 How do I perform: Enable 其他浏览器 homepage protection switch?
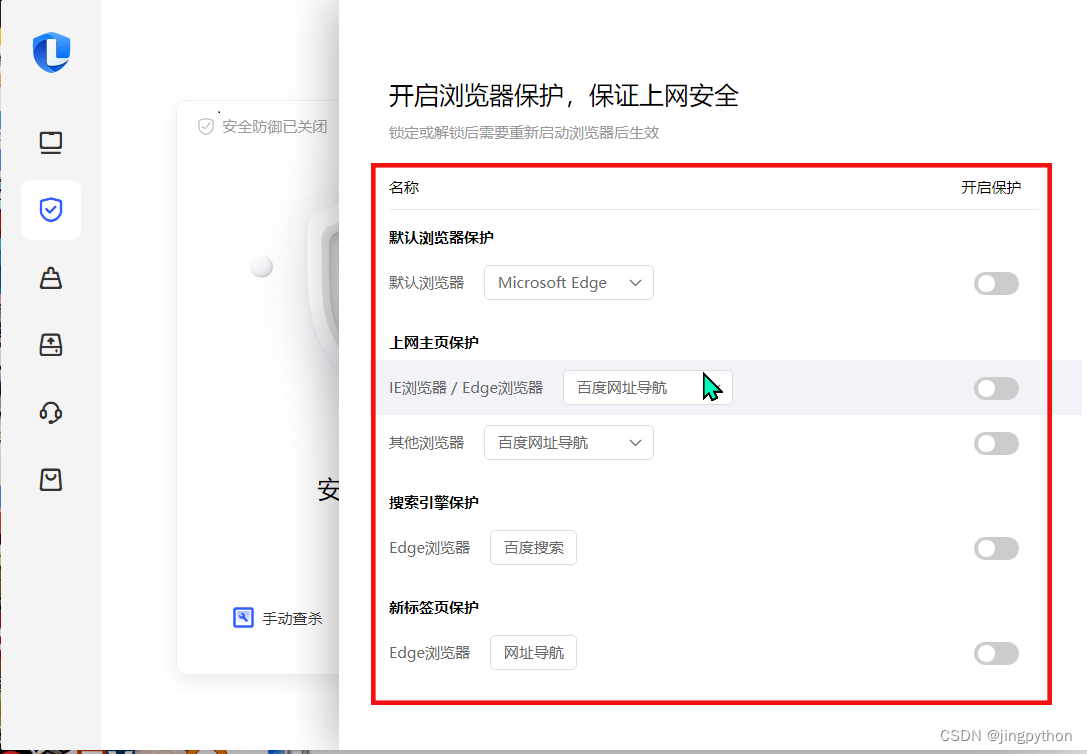point(995,444)
